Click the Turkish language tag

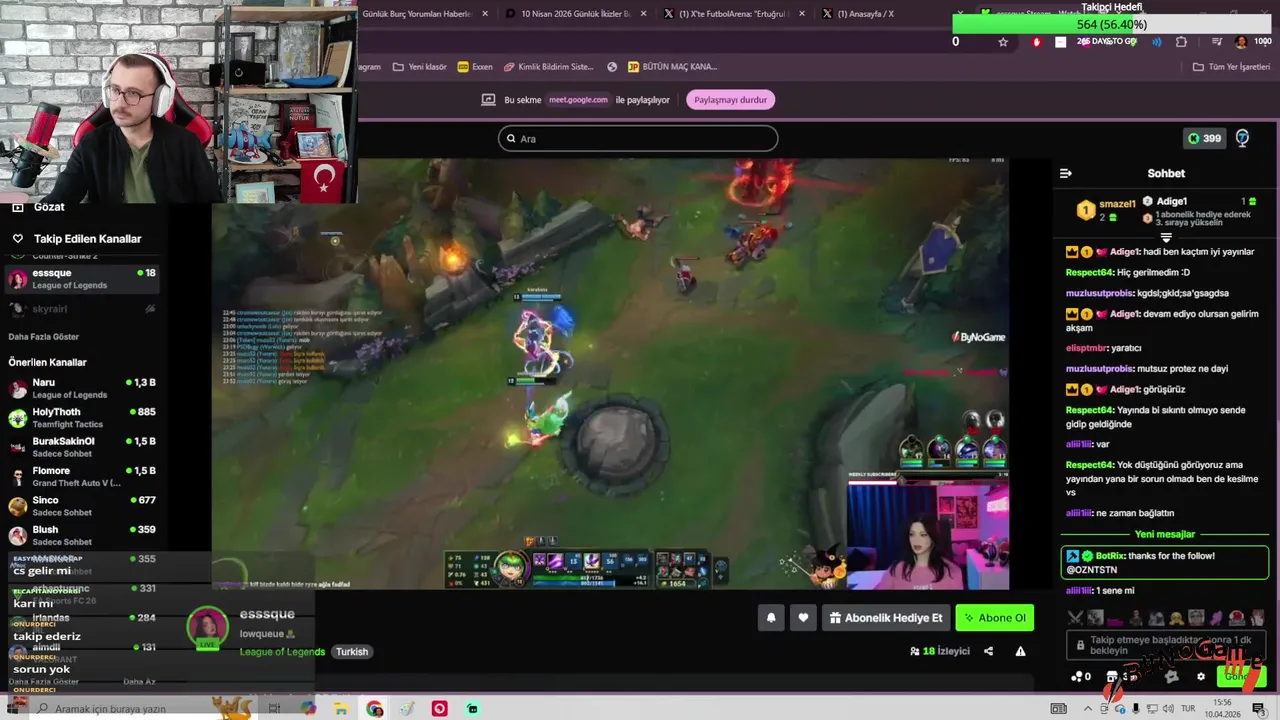click(352, 652)
